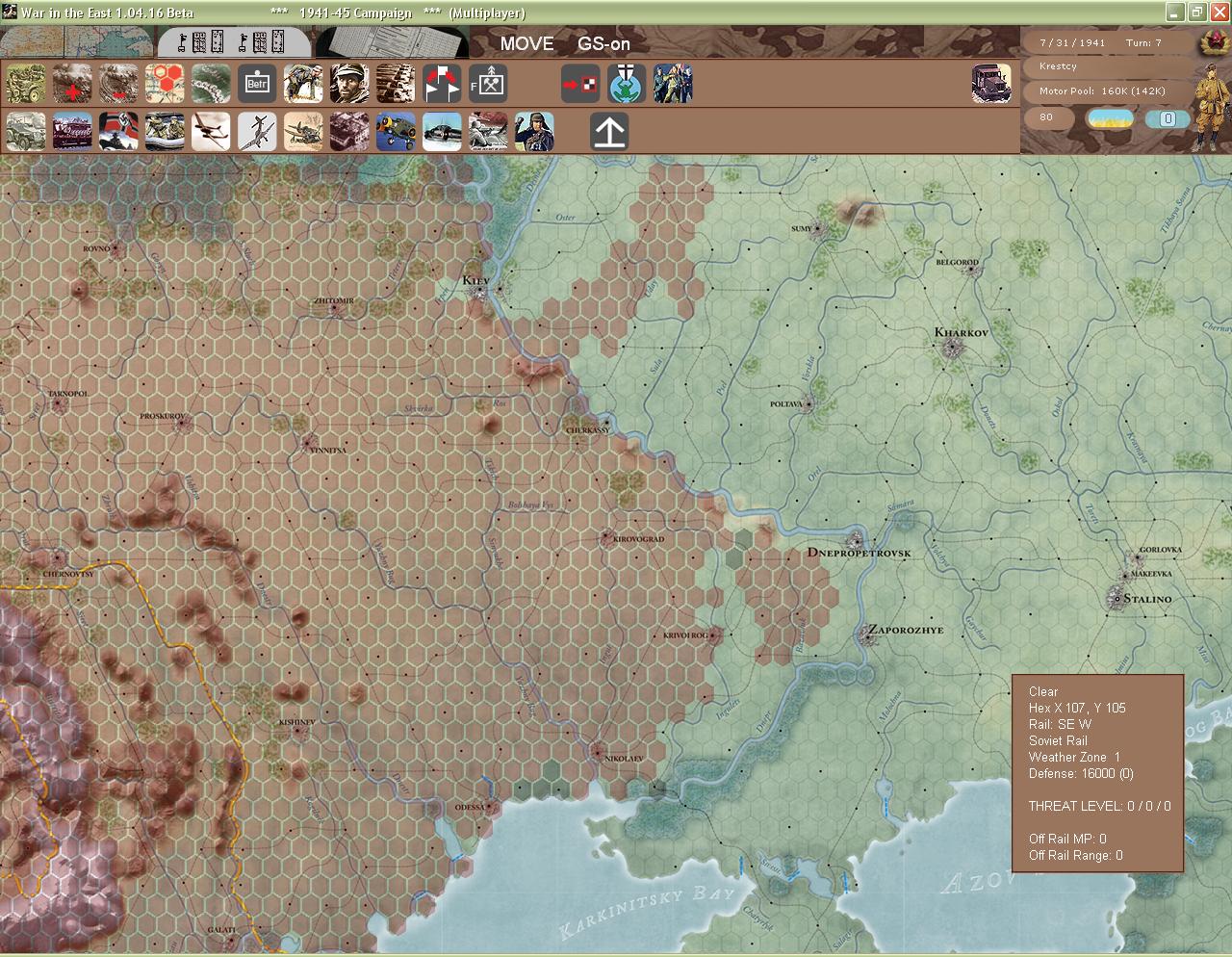
Task: Select the diving Stuka bomber icon
Action: (257, 132)
